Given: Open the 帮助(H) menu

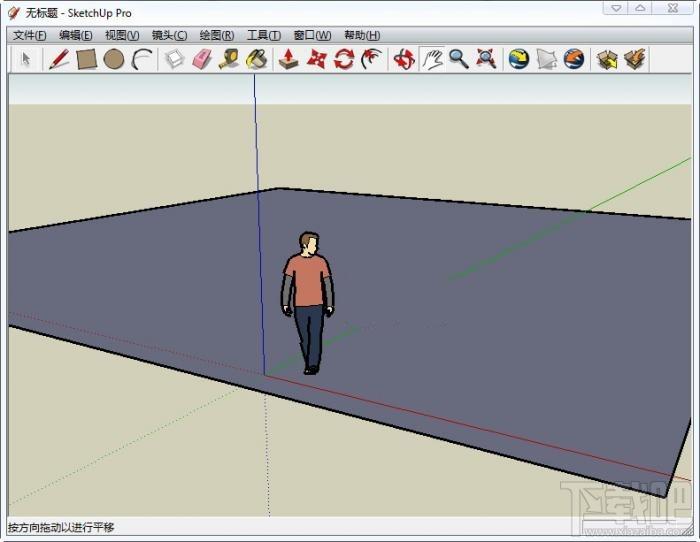Looking at the screenshot, I should (x=362, y=35).
